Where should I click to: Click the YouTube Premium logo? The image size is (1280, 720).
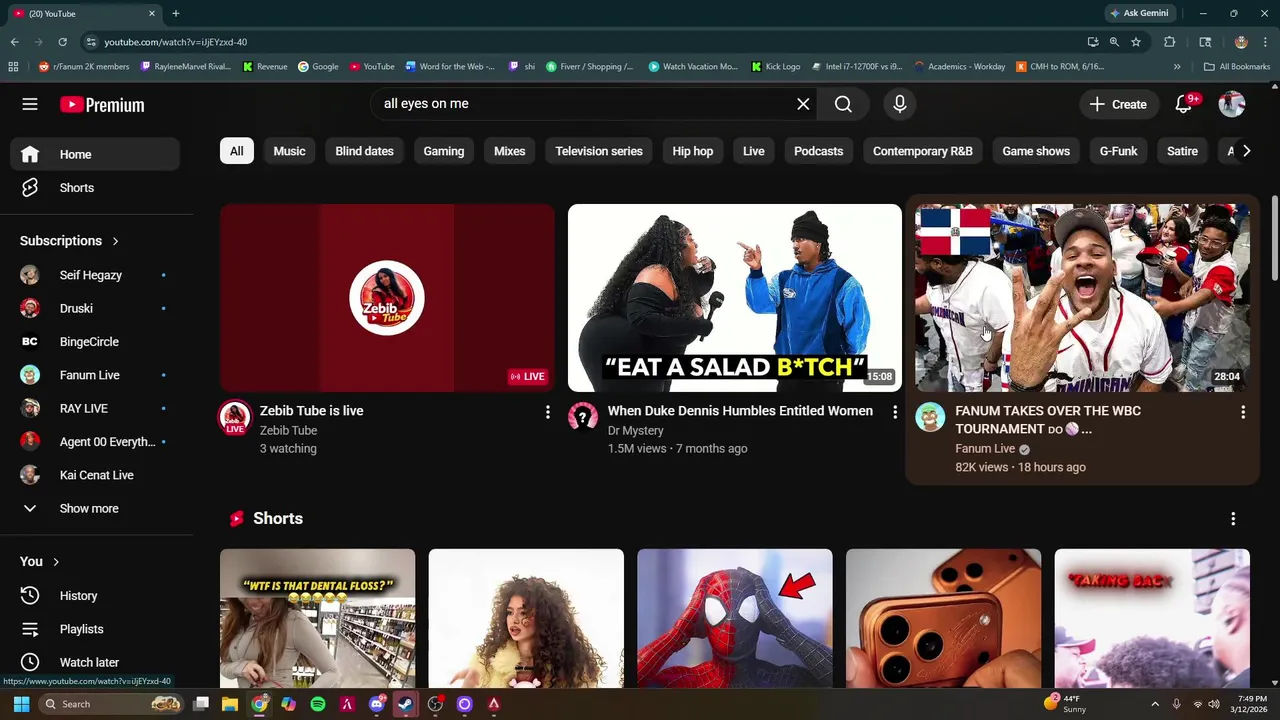click(x=102, y=104)
